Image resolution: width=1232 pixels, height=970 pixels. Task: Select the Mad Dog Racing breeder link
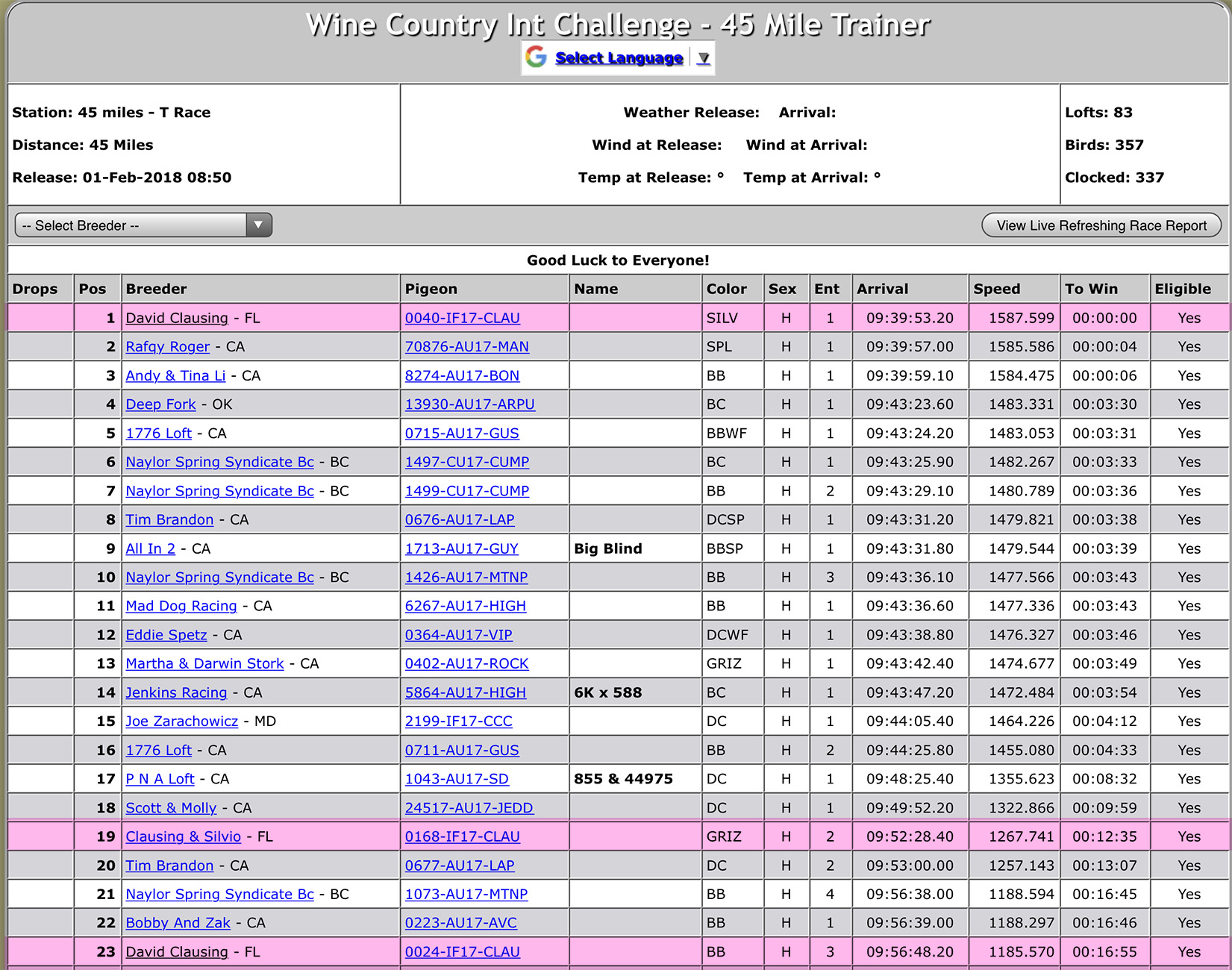tap(181, 607)
